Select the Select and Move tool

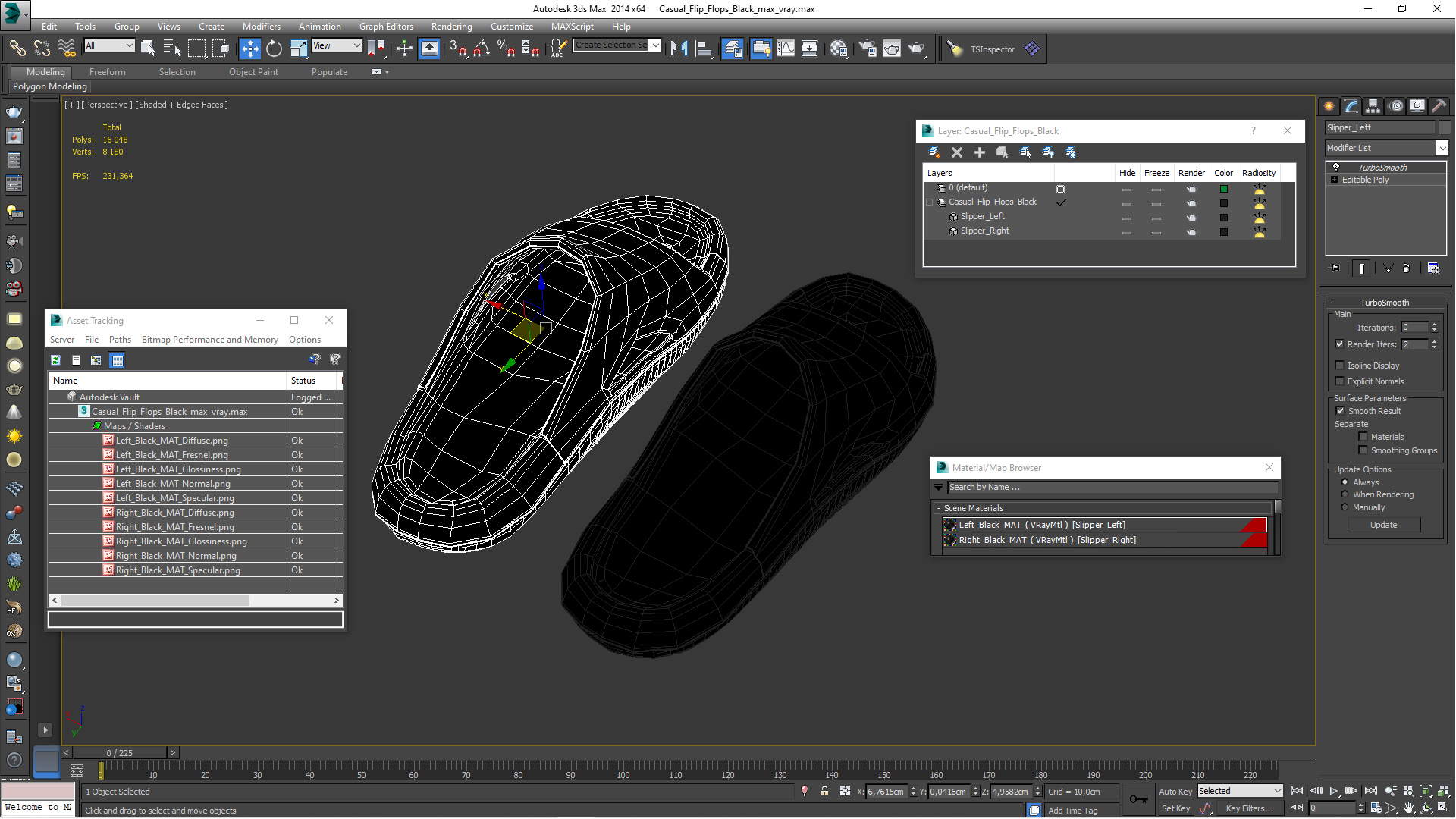(x=249, y=49)
